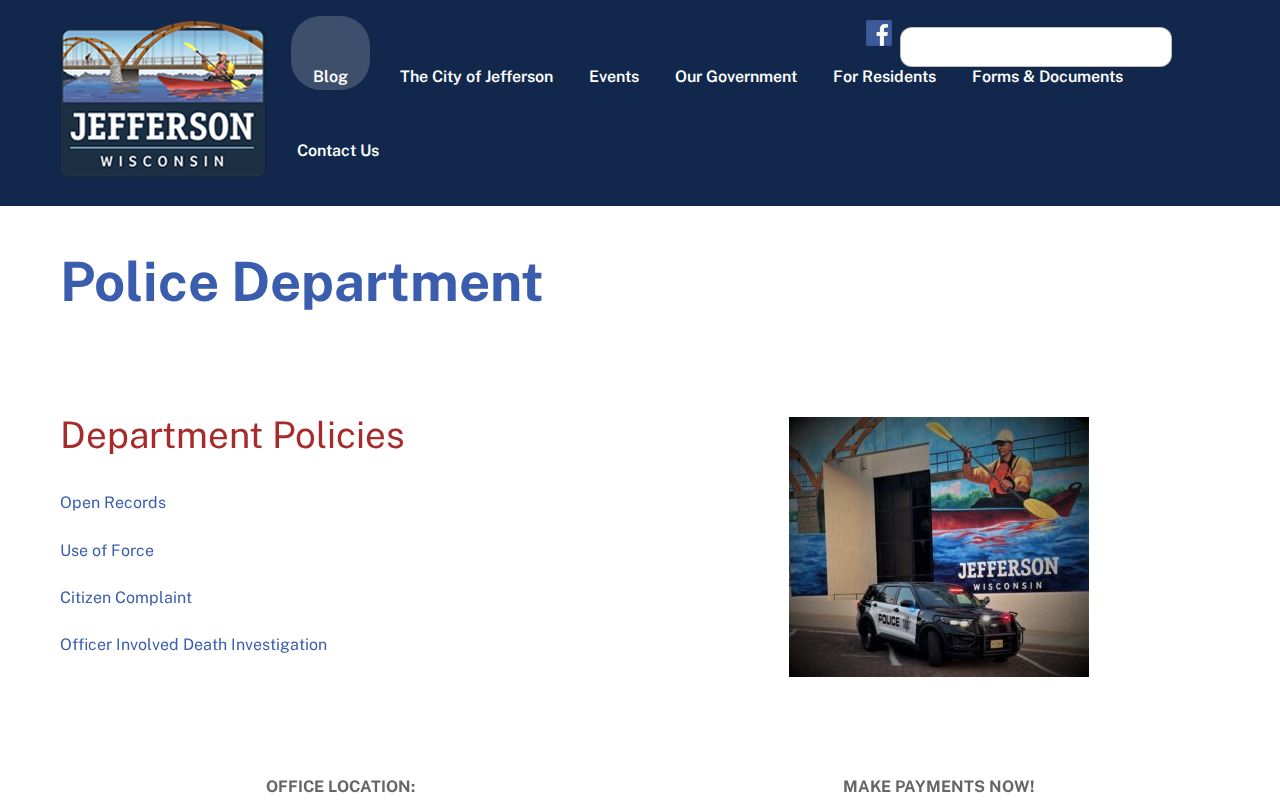Open The City of Jefferson menu

(x=476, y=77)
